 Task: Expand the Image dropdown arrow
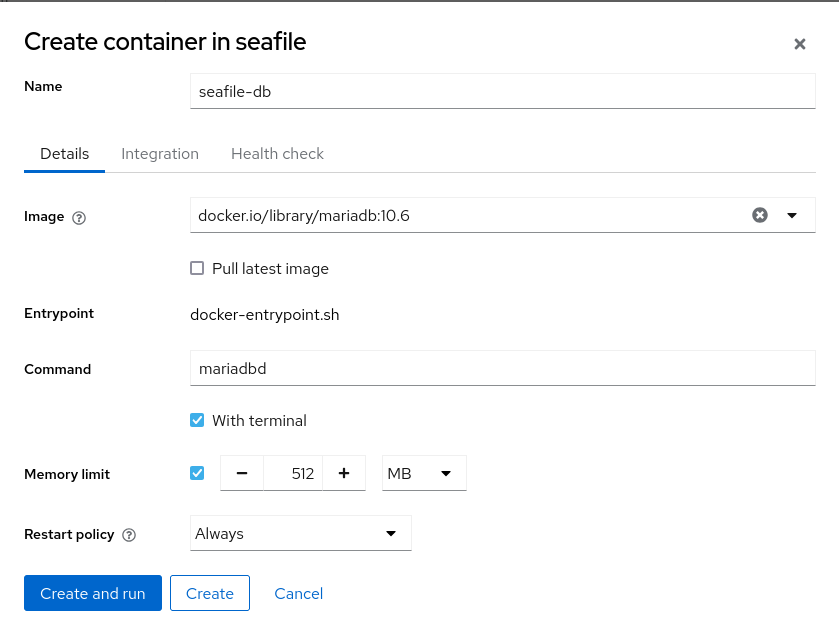click(x=792, y=215)
